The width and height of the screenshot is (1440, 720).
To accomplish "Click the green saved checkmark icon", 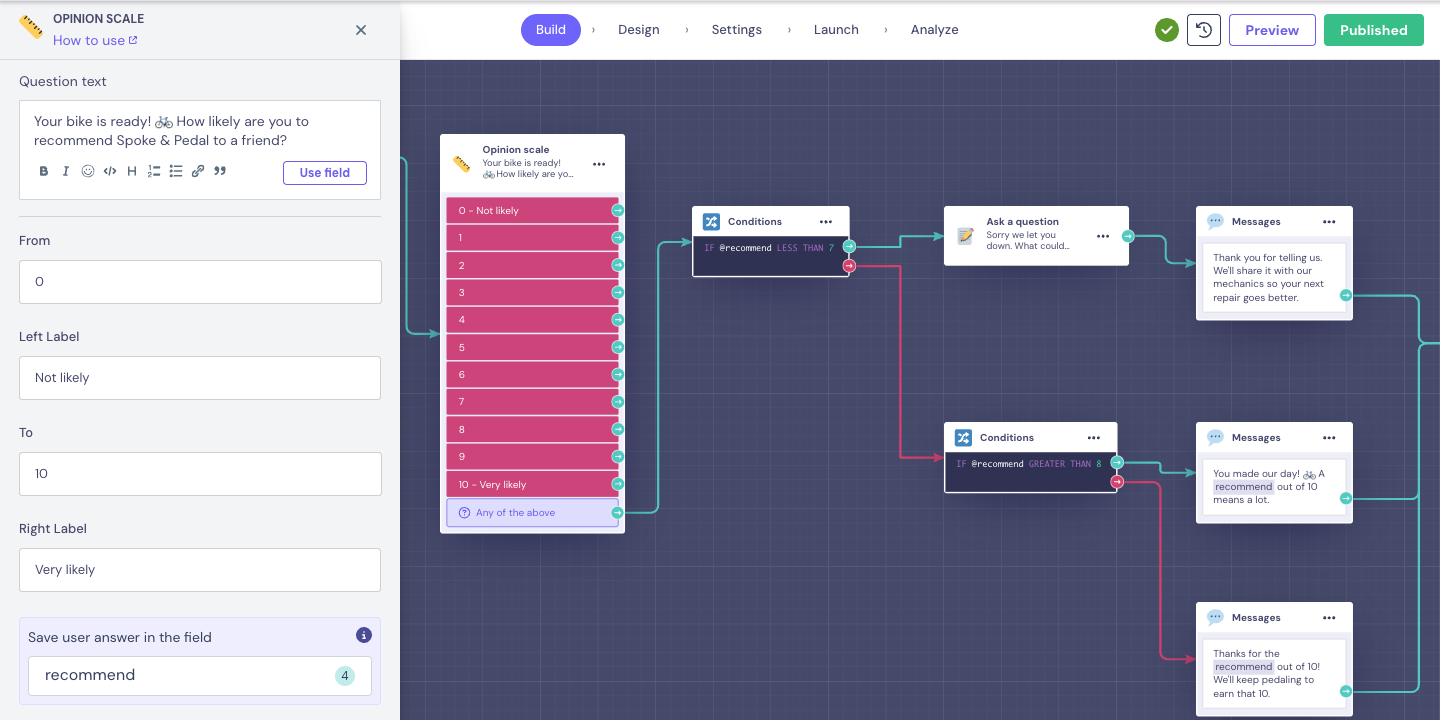I will (1167, 30).
